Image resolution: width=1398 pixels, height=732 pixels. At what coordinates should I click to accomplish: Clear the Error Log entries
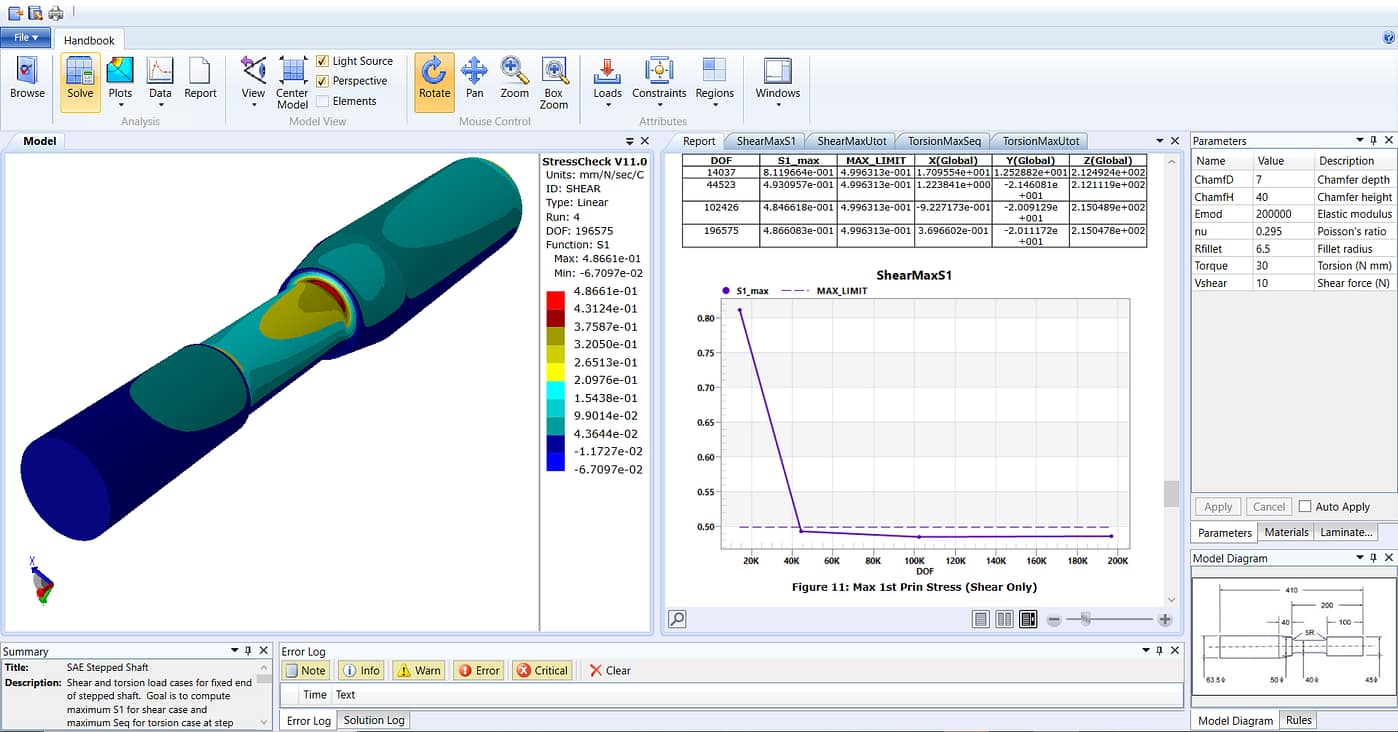click(609, 671)
